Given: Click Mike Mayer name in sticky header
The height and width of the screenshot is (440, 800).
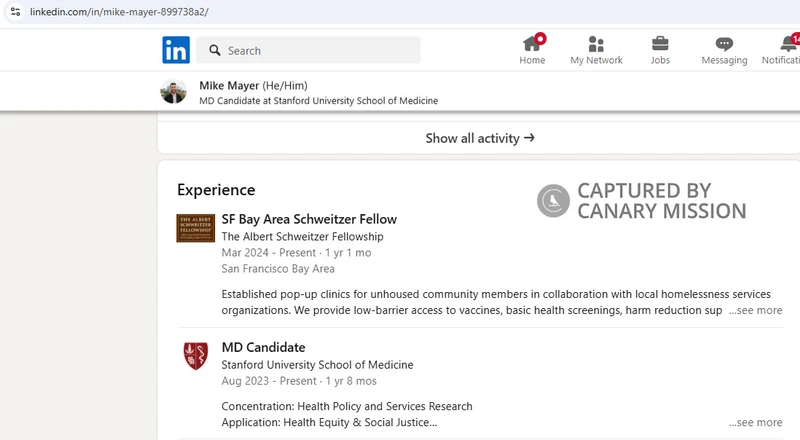Looking at the screenshot, I should pyautogui.click(x=229, y=86).
